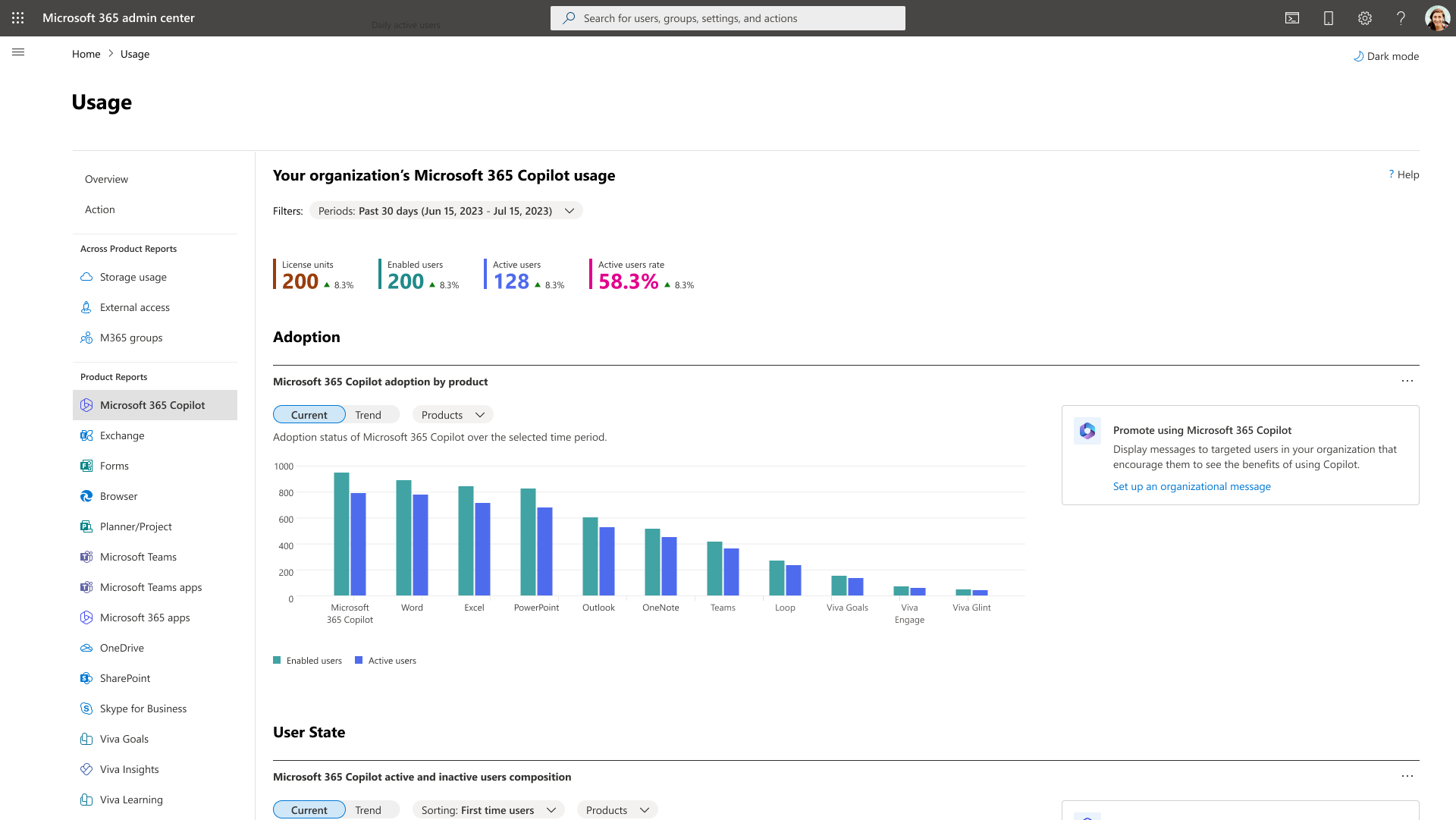1456x820 pixels.
Task: Select Current view in User State section
Action: coord(309,810)
